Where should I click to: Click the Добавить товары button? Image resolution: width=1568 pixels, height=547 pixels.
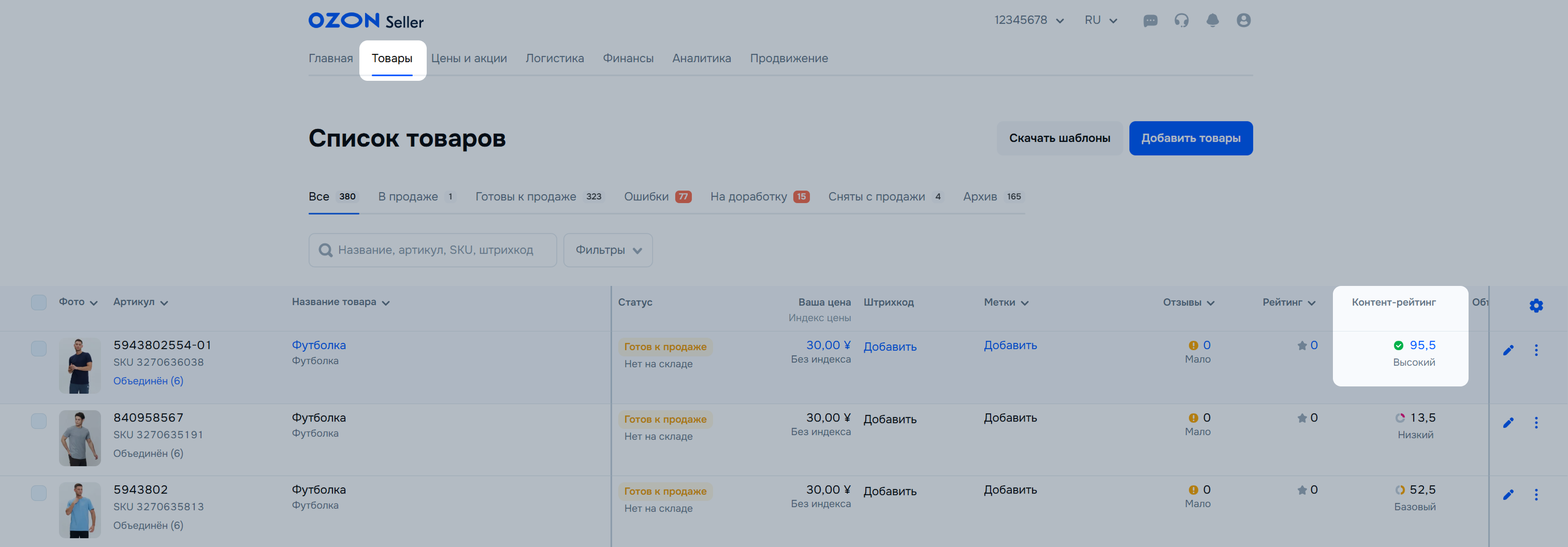(1190, 138)
